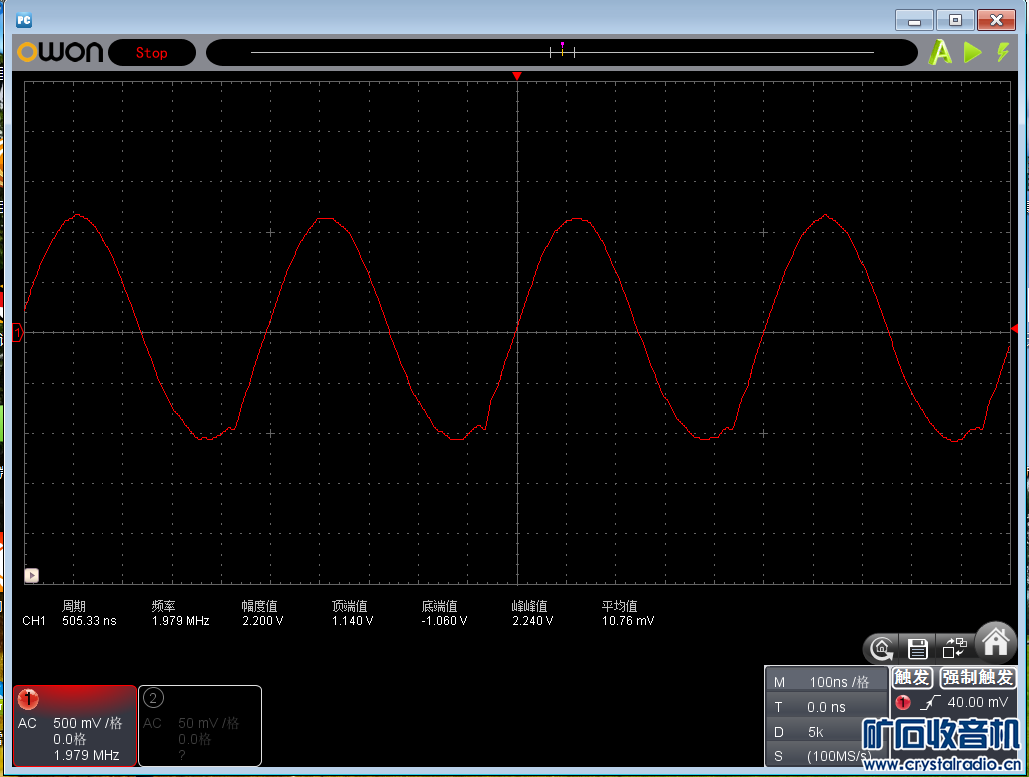1029x777 pixels.
Task: Click the floppy disk save icon
Action: [x=918, y=648]
